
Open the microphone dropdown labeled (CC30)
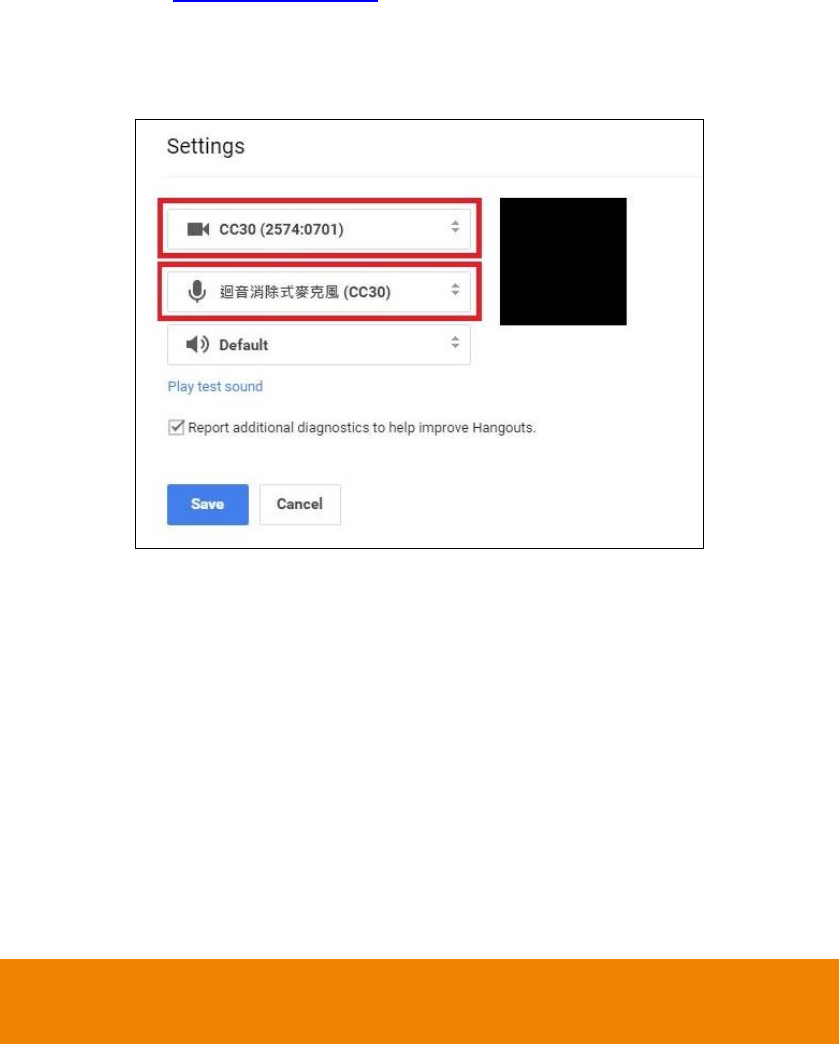coord(319,292)
